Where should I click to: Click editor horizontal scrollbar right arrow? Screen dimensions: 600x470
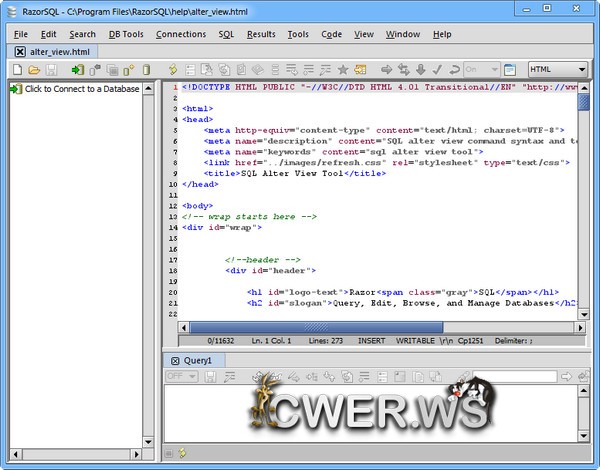[580, 328]
